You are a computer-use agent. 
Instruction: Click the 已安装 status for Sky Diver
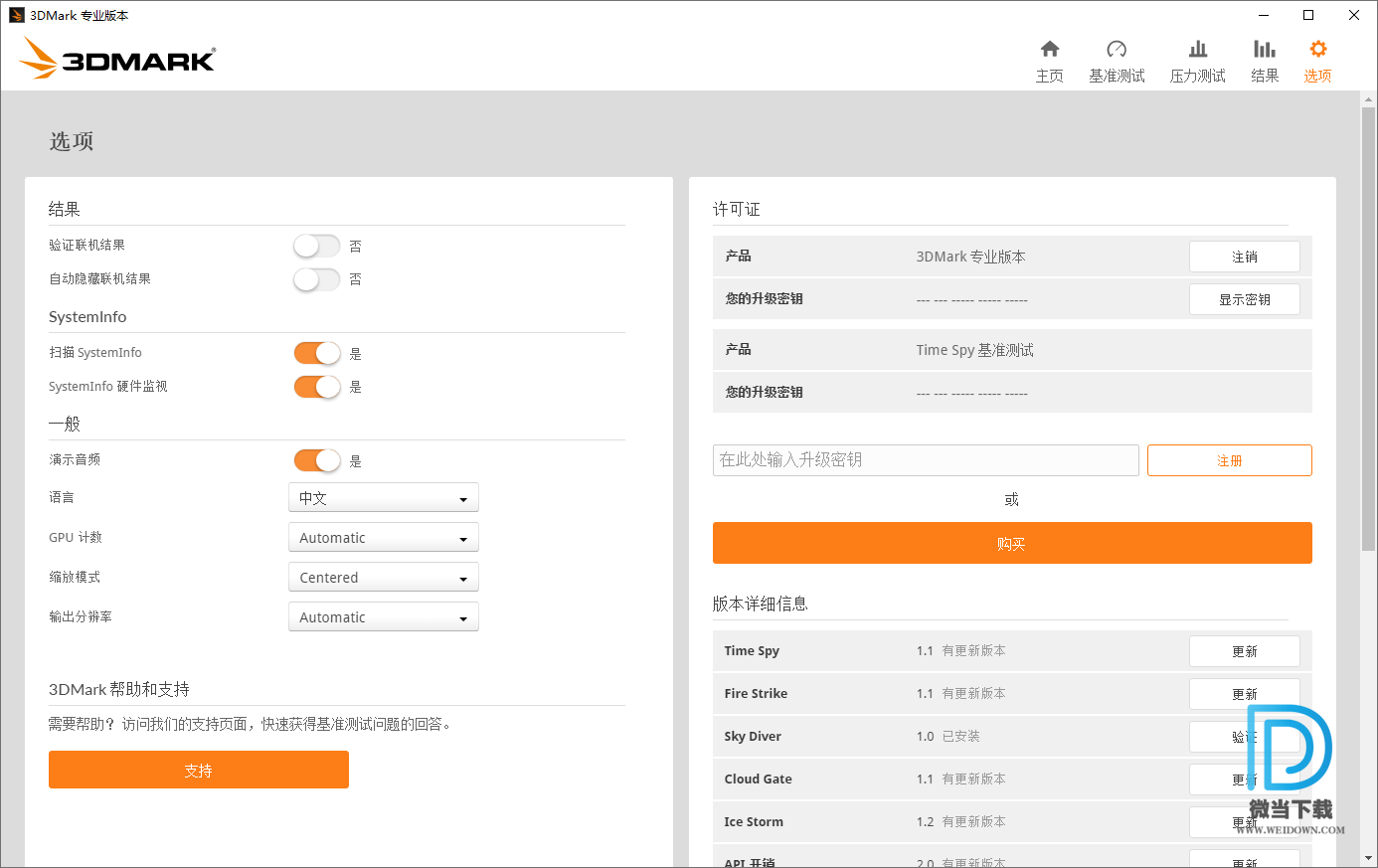tap(961, 737)
